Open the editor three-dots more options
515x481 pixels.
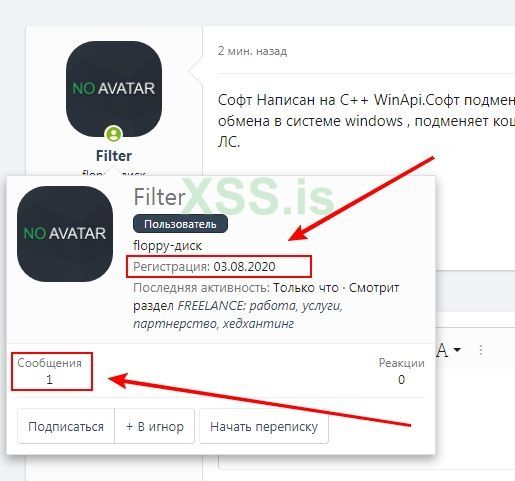(x=481, y=350)
